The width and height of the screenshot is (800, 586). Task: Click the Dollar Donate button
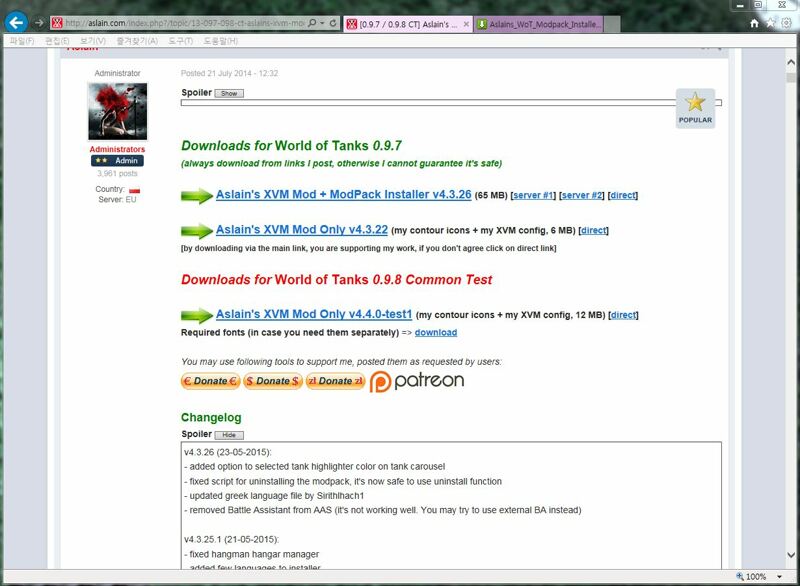(273, 381)
